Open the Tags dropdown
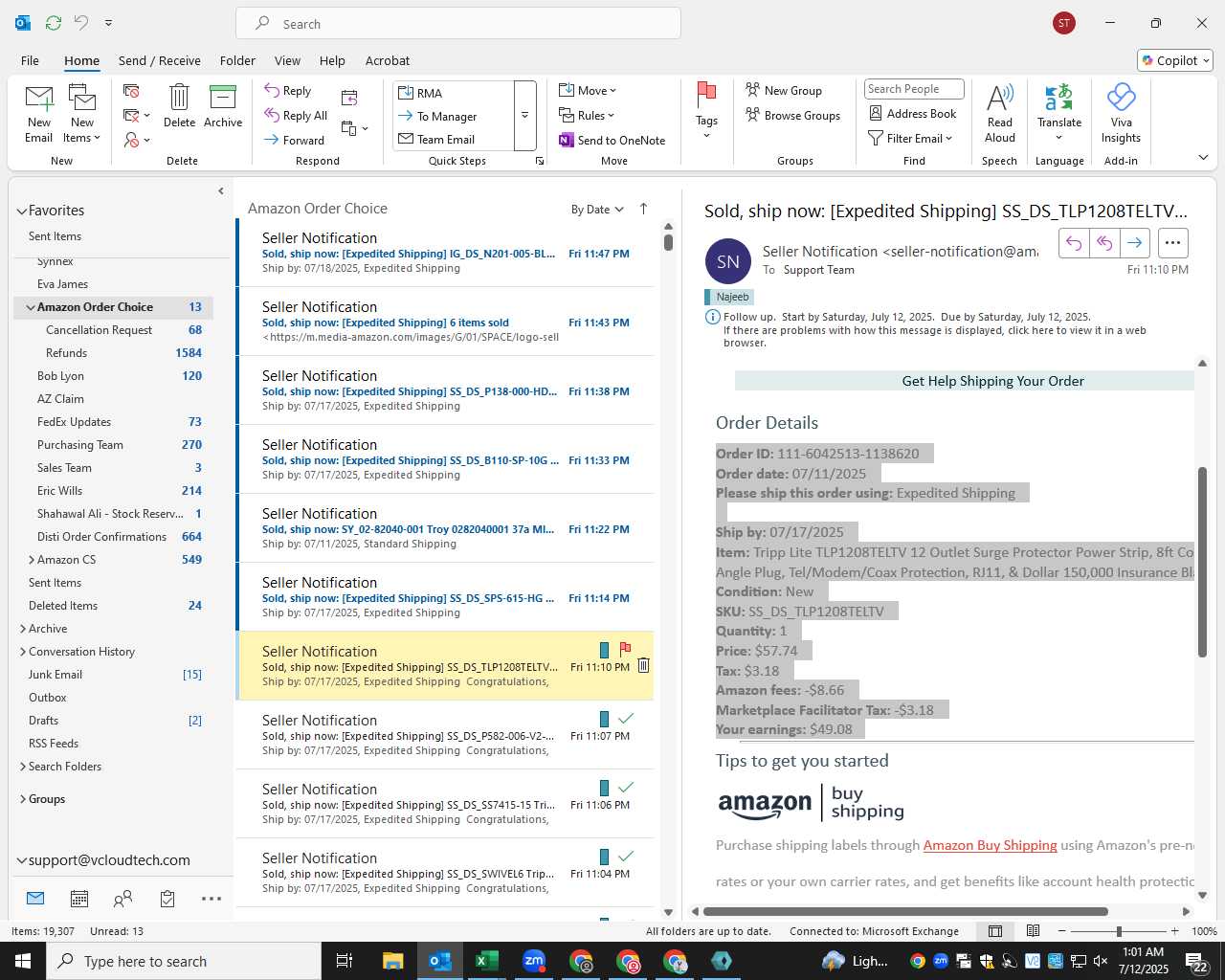The height and width of the screenshot is (980, 1225). pos(706,111)
